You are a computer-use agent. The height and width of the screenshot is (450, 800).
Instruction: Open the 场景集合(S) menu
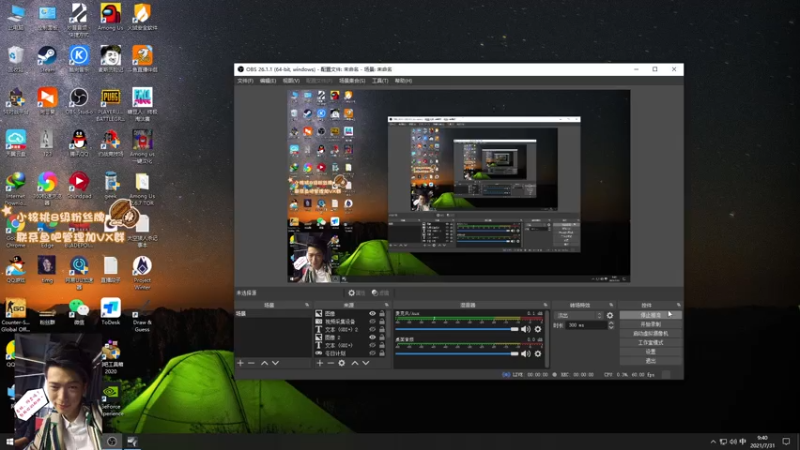click(352, 81)
